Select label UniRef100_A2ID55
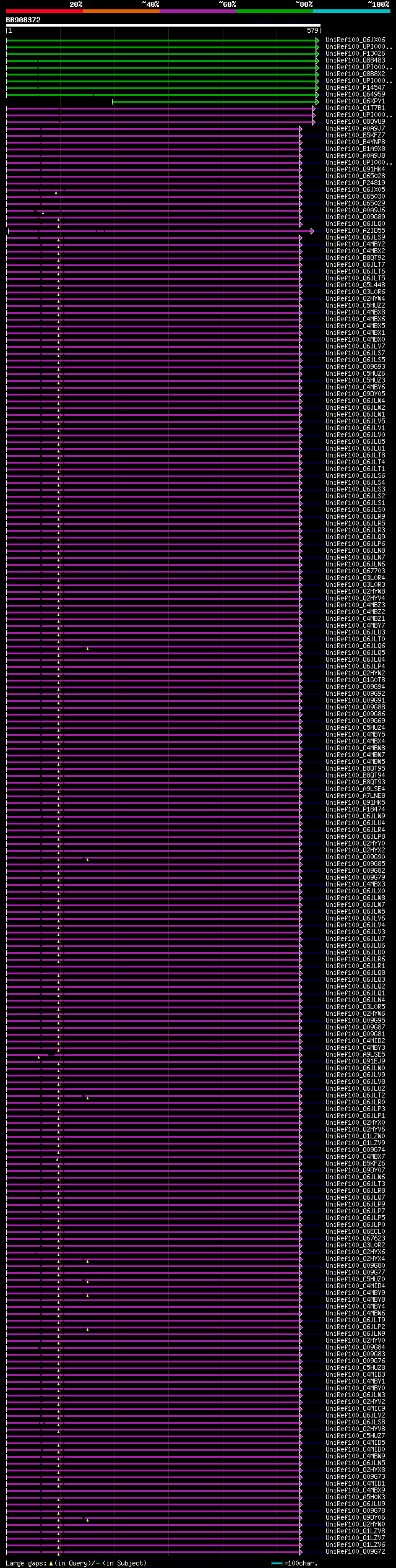The height and width of the screenshot is (1568, 396). tap(355, 231)
